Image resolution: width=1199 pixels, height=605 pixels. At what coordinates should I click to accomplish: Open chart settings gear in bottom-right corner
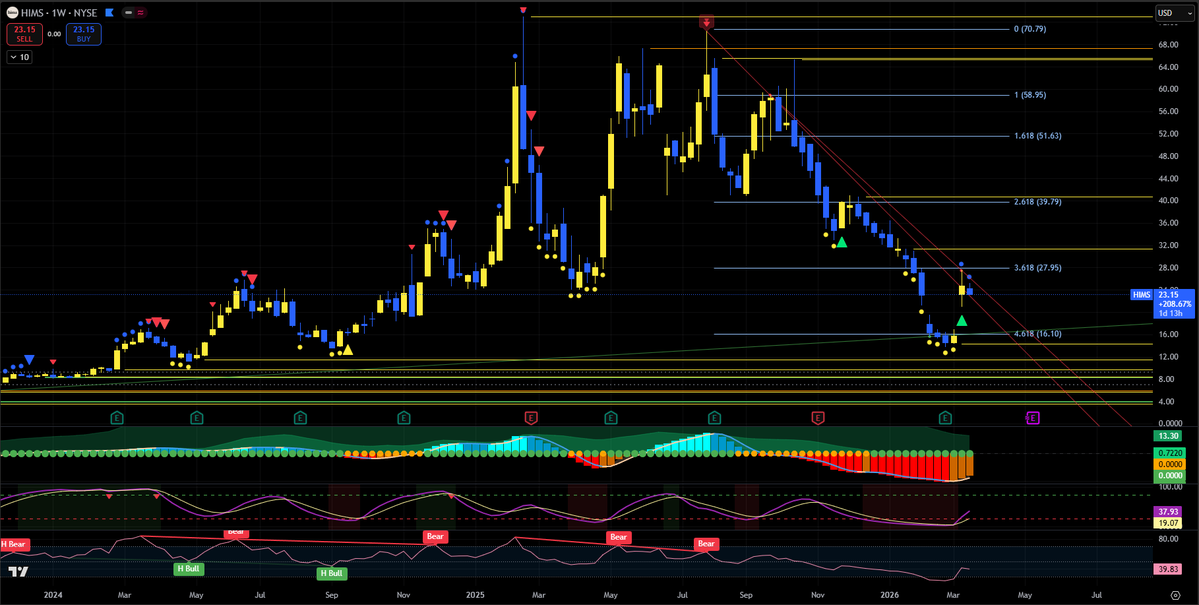pos(1175,594)
